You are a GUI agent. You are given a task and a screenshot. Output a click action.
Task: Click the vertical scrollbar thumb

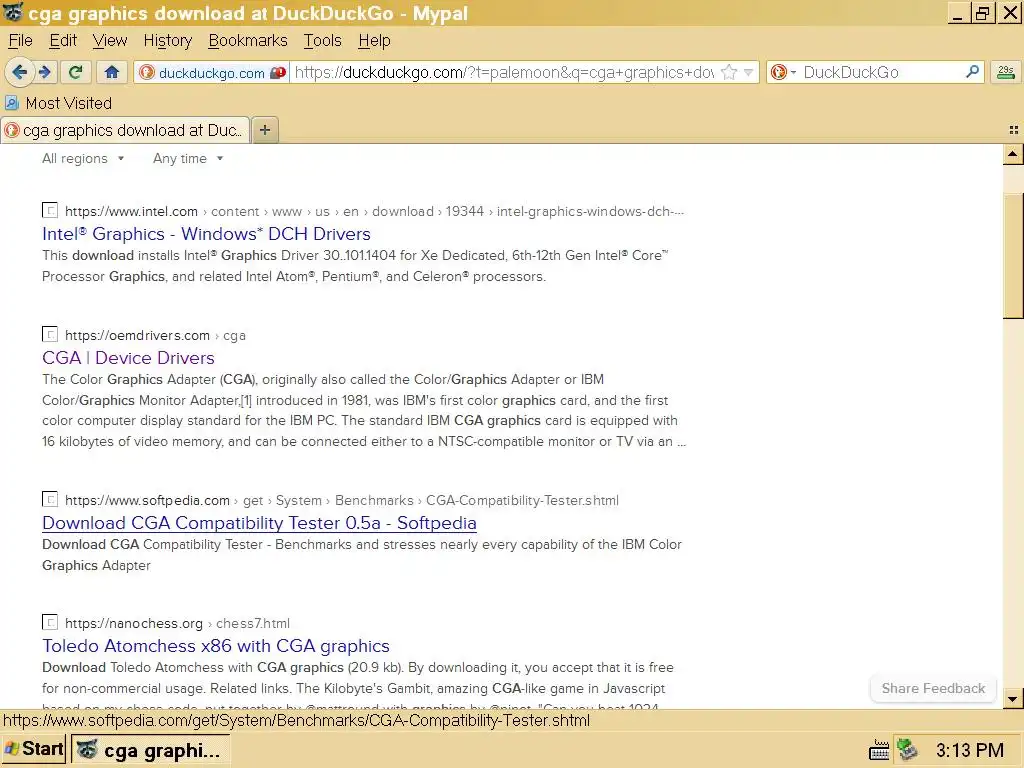[1013, 255]
